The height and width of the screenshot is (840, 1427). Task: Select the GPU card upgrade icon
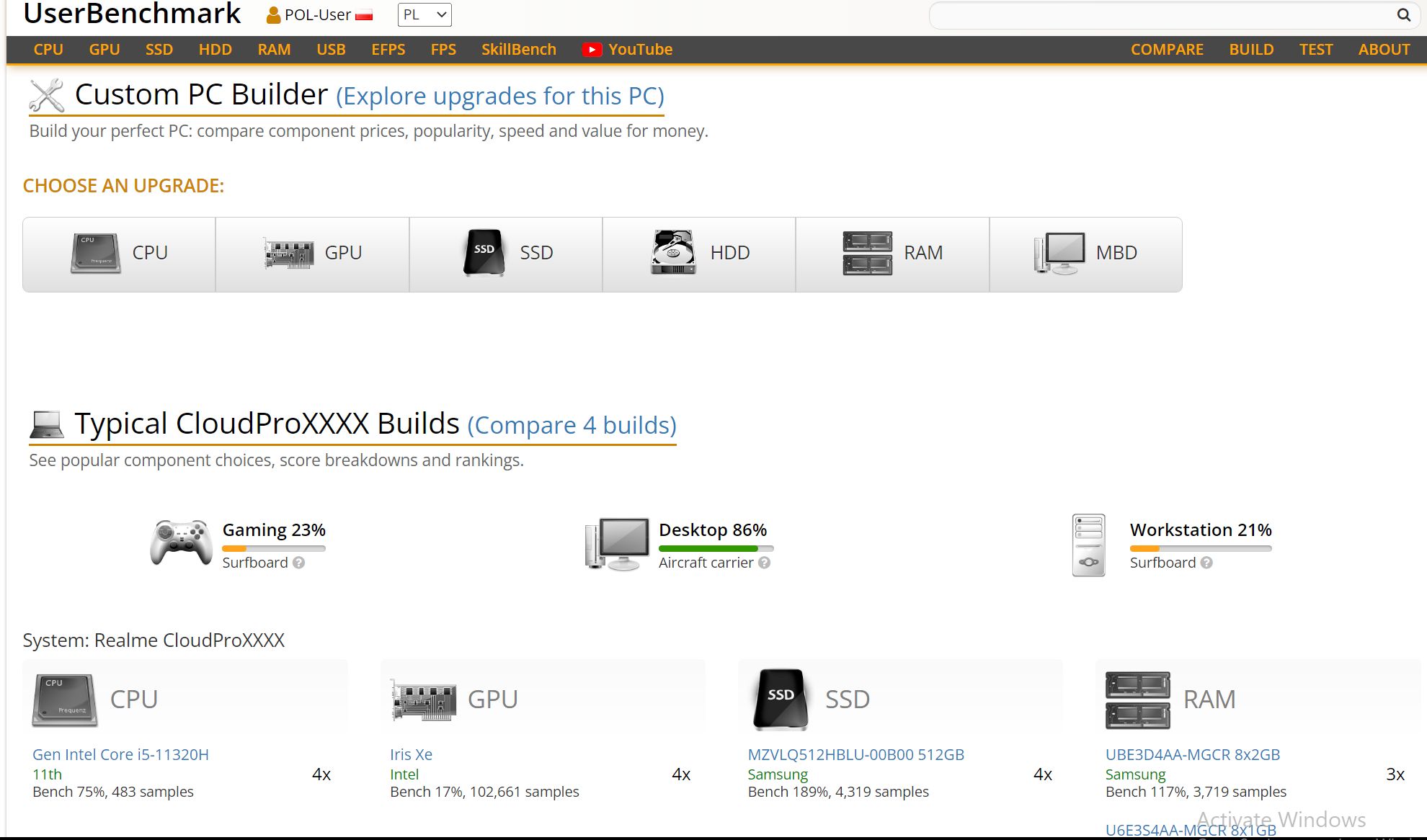tap(288, 254)
